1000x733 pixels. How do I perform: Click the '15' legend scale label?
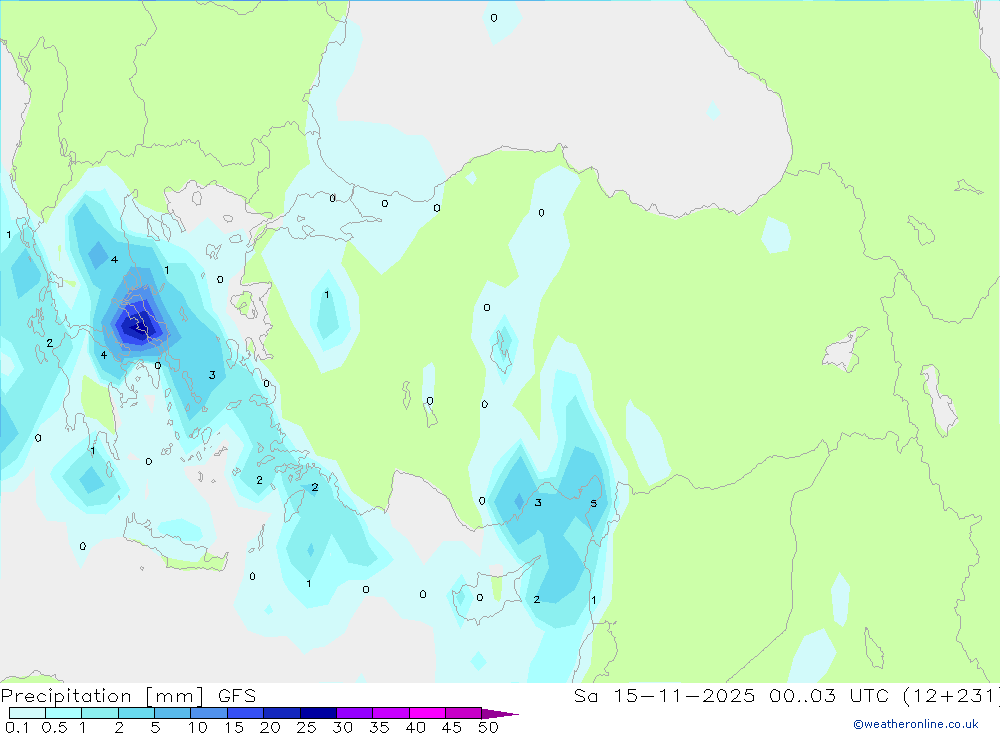234,727
